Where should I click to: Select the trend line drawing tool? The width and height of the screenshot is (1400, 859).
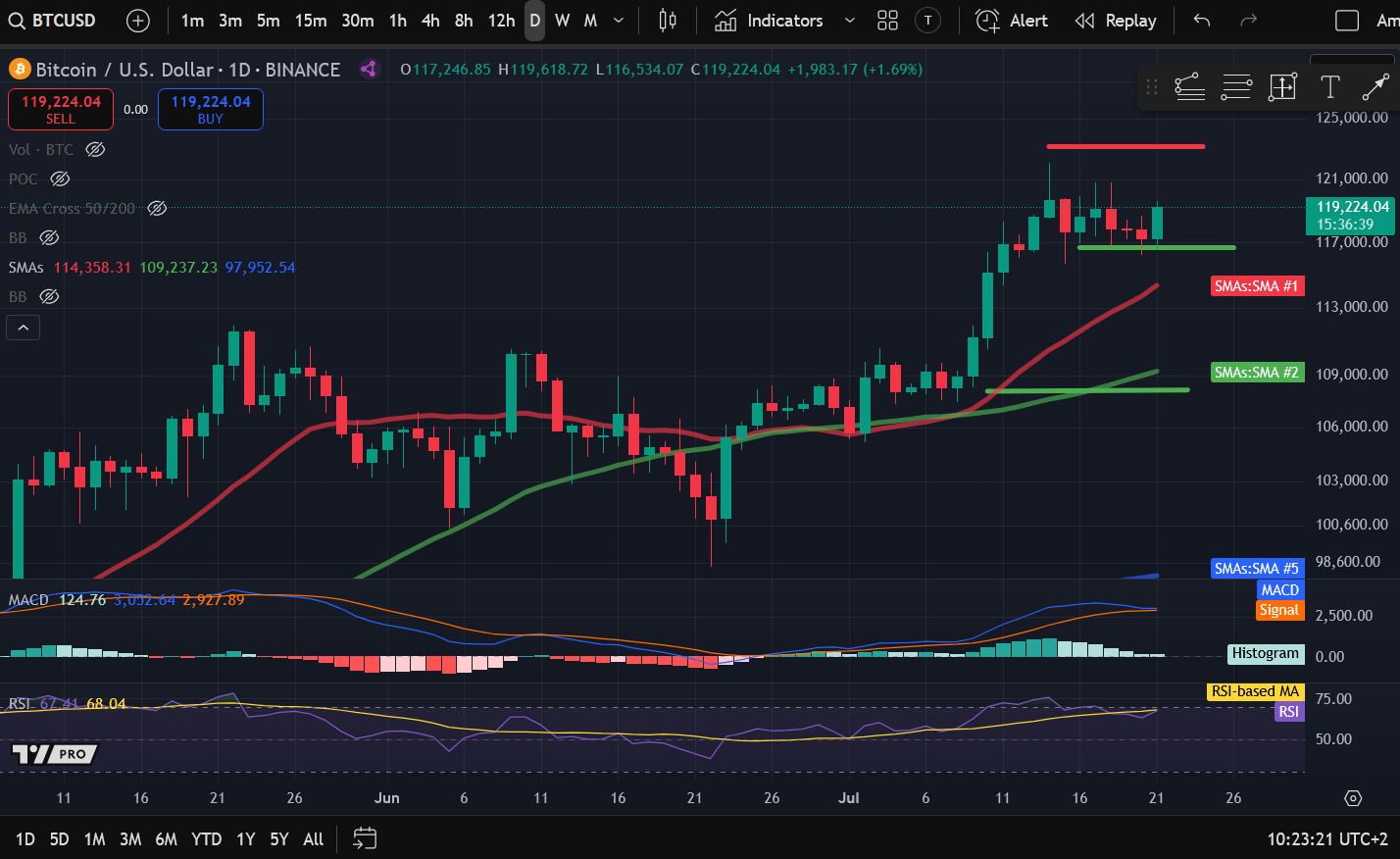(1189, 87)
